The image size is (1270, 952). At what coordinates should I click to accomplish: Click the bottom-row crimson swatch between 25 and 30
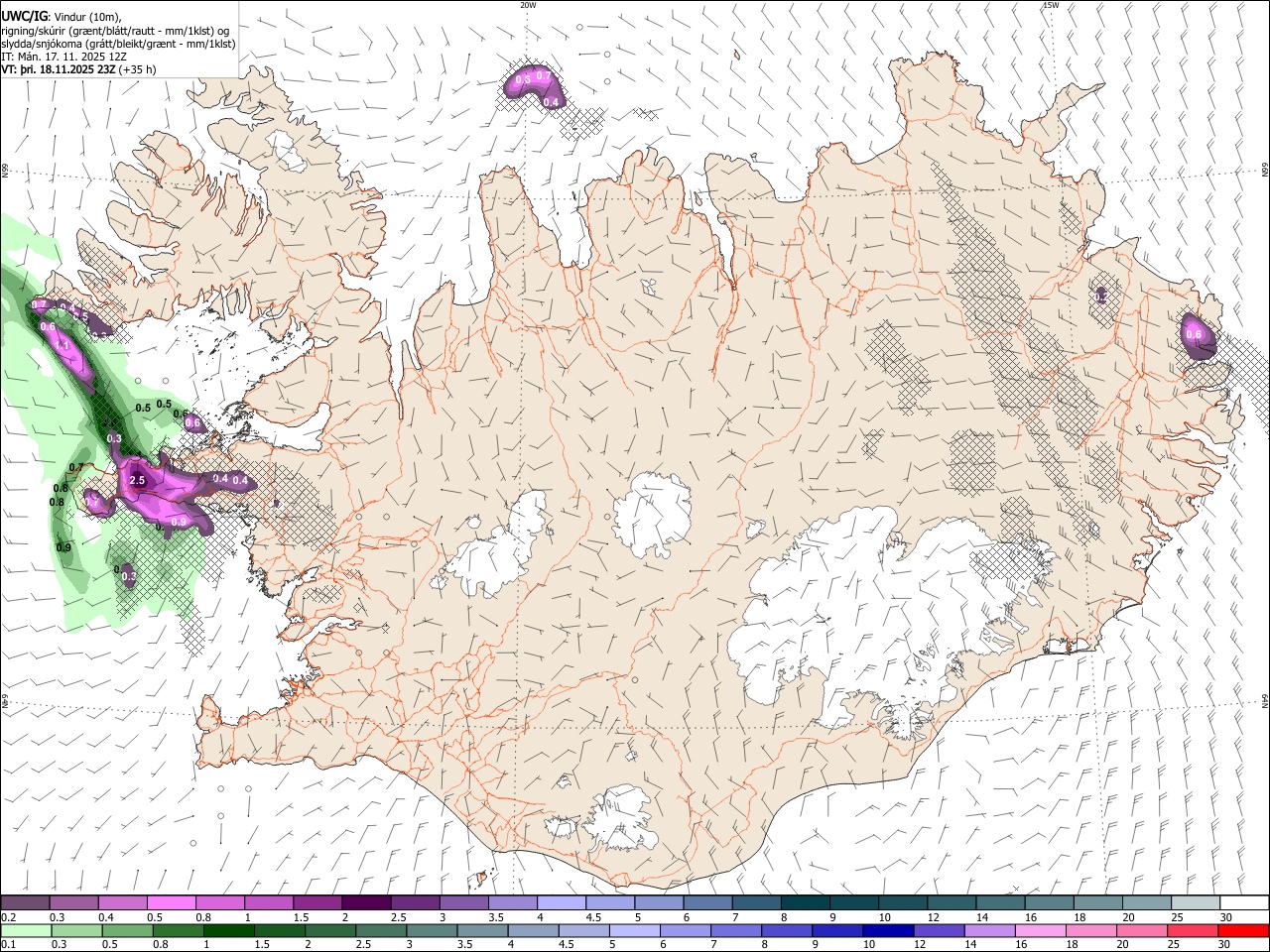tap(1194, 930)
